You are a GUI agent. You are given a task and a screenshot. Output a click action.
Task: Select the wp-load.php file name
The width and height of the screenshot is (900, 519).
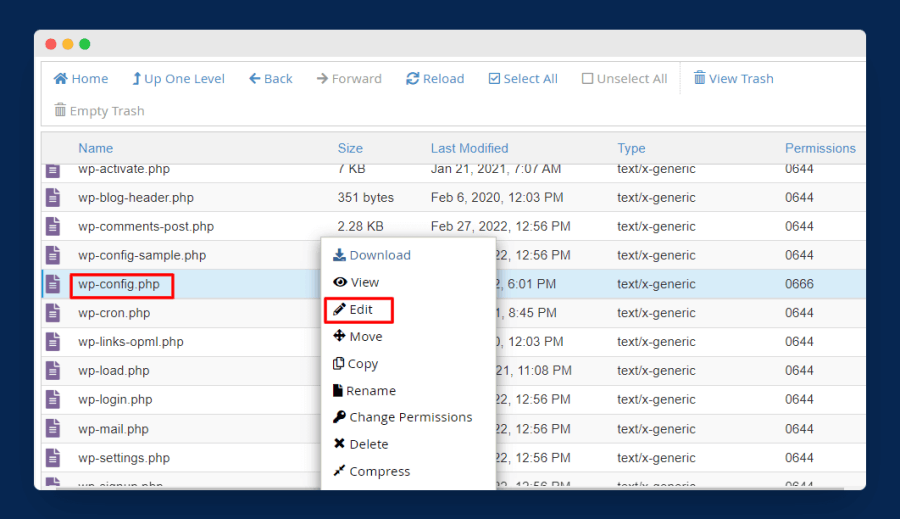(114, 370)
